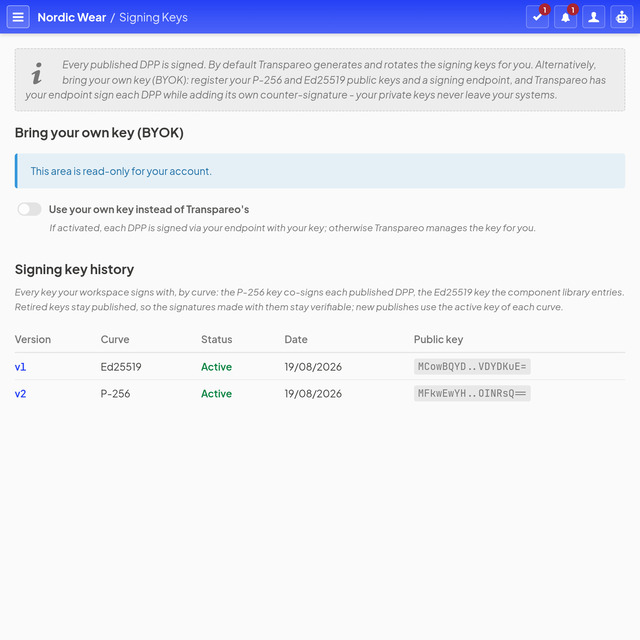Click the P-256 curve cell

[115, 394]
